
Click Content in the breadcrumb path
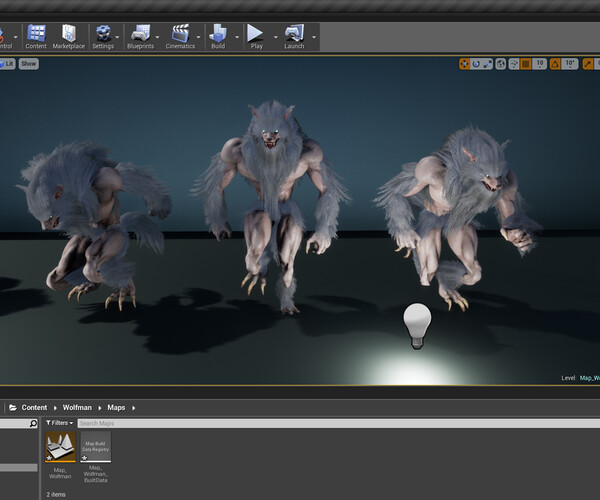tap(34, 408)
